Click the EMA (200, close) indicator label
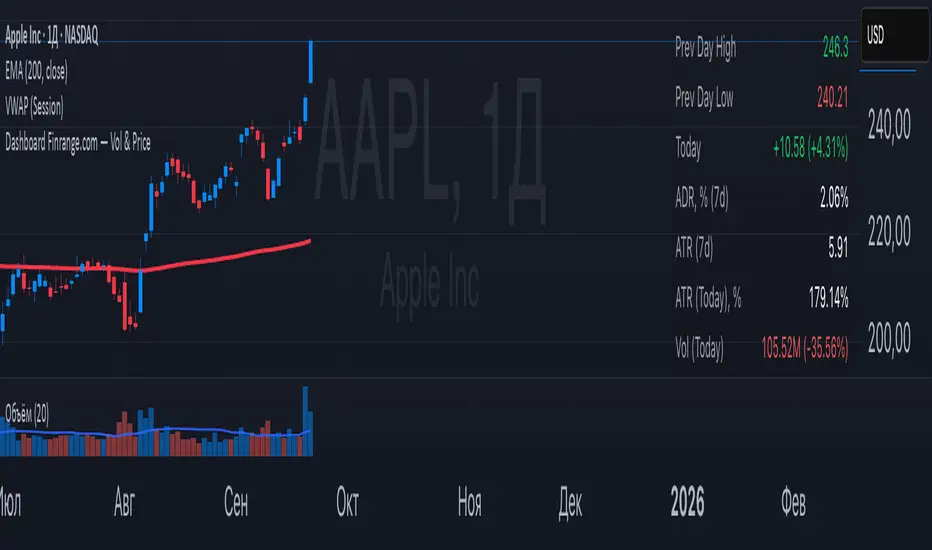The height and width of the screenshot is (550, 932). tap(36, 71)
